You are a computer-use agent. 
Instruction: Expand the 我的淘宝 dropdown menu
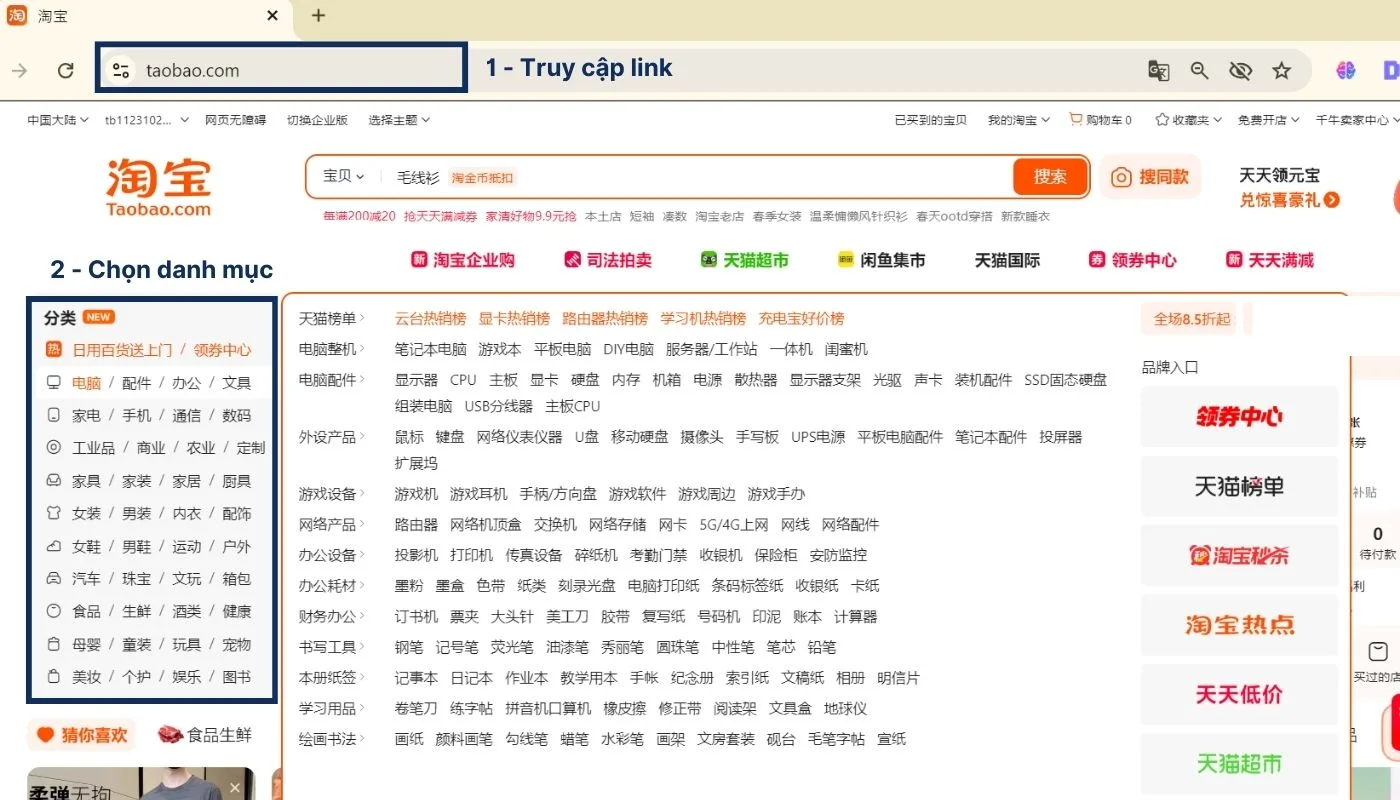point(1018,120)
